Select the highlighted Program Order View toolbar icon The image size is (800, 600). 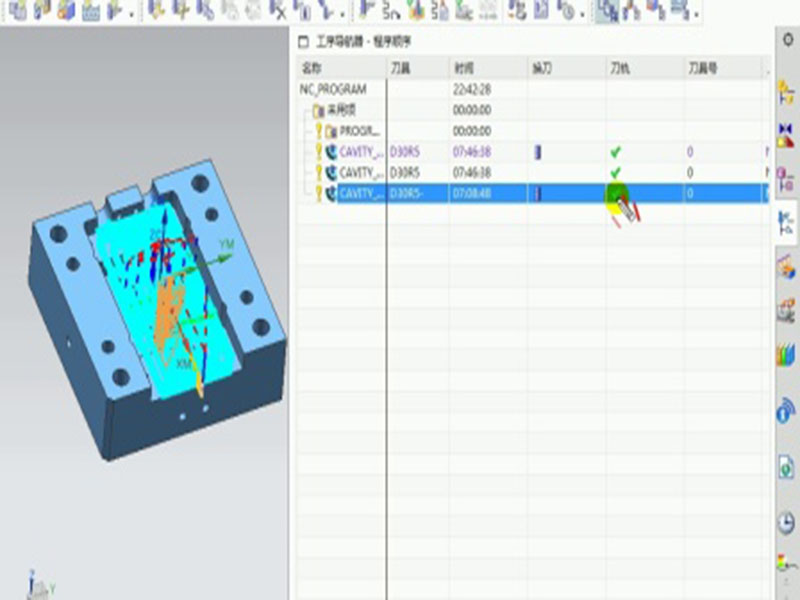pos(607,11)
